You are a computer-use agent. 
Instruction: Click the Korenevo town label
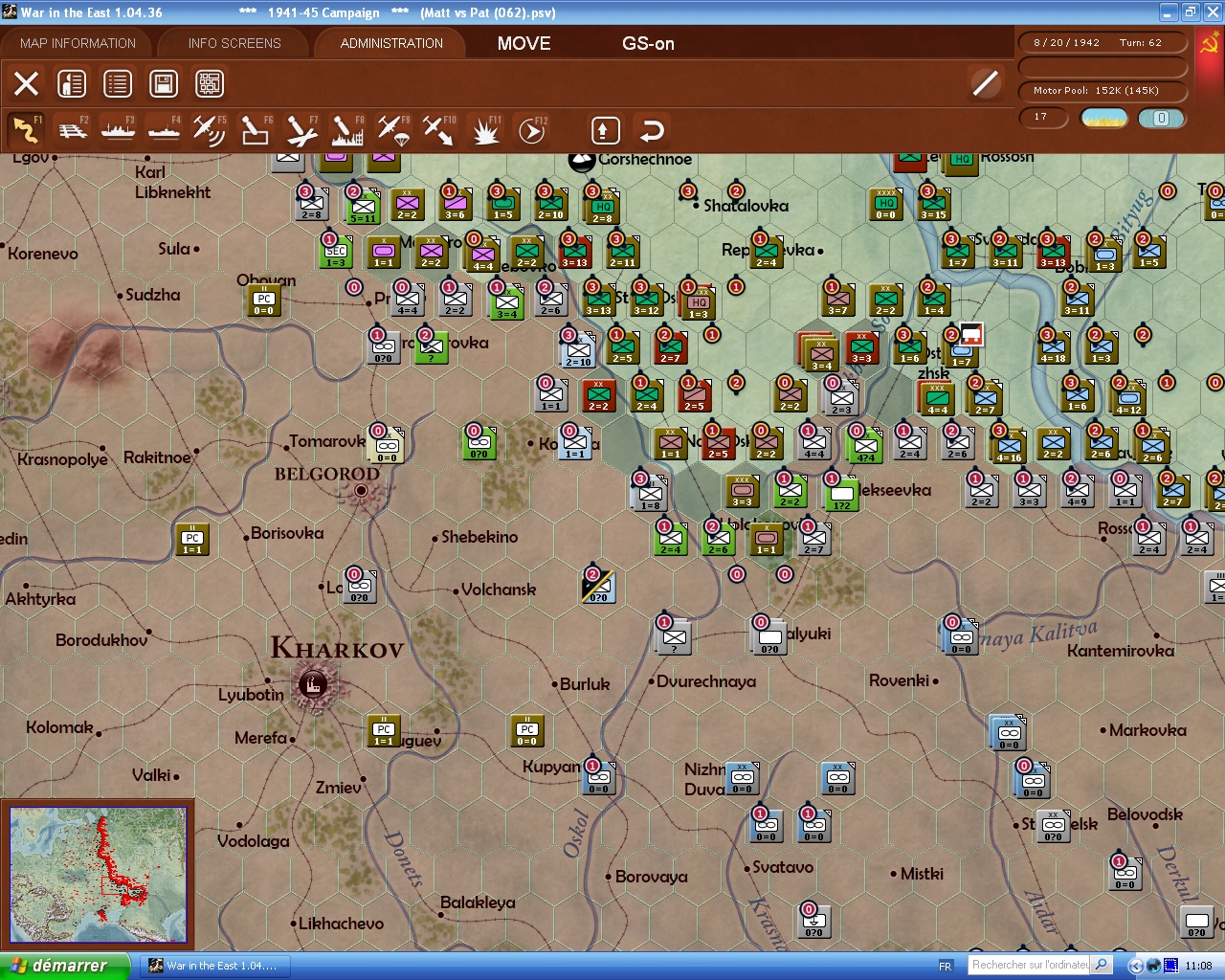coord(43,254)
